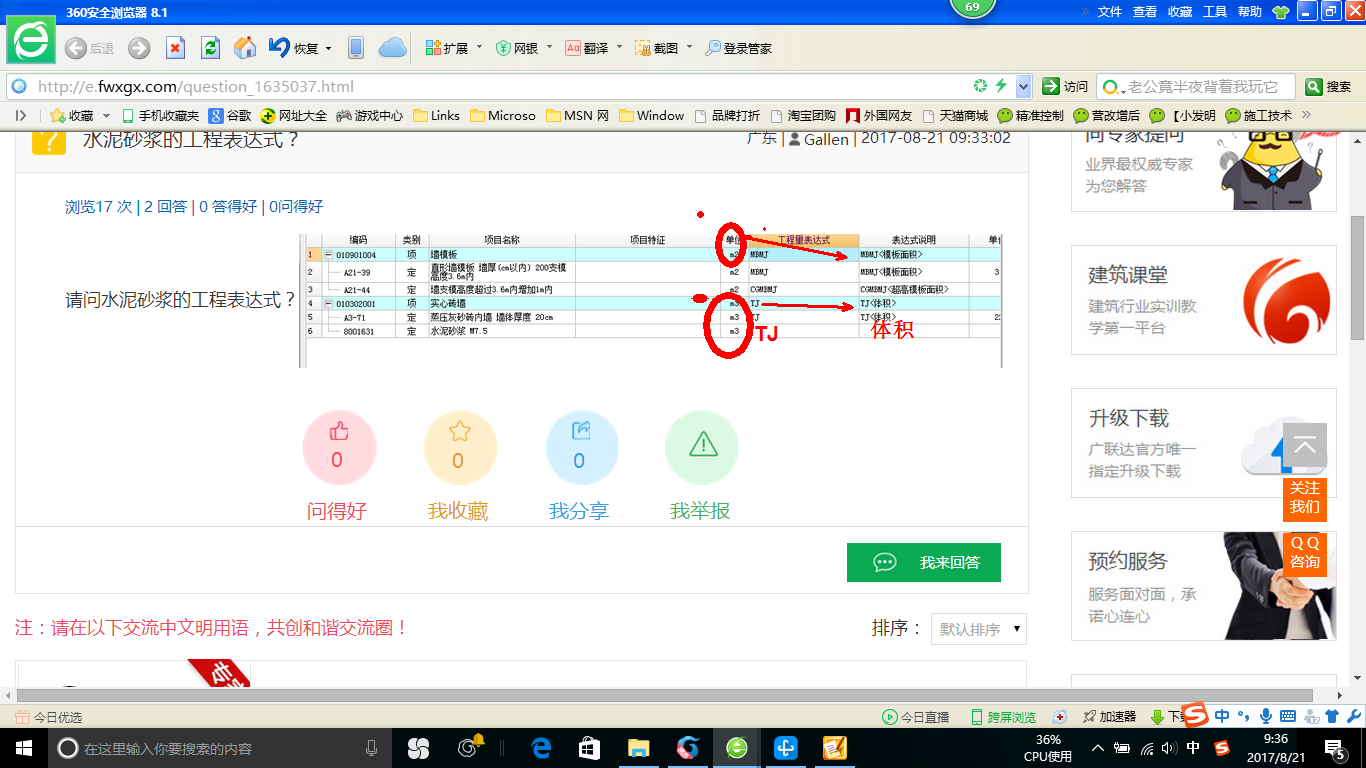Click the 建筑课堂 sidebar card
Screen dimensions: 1366x768
[1203, 300]
